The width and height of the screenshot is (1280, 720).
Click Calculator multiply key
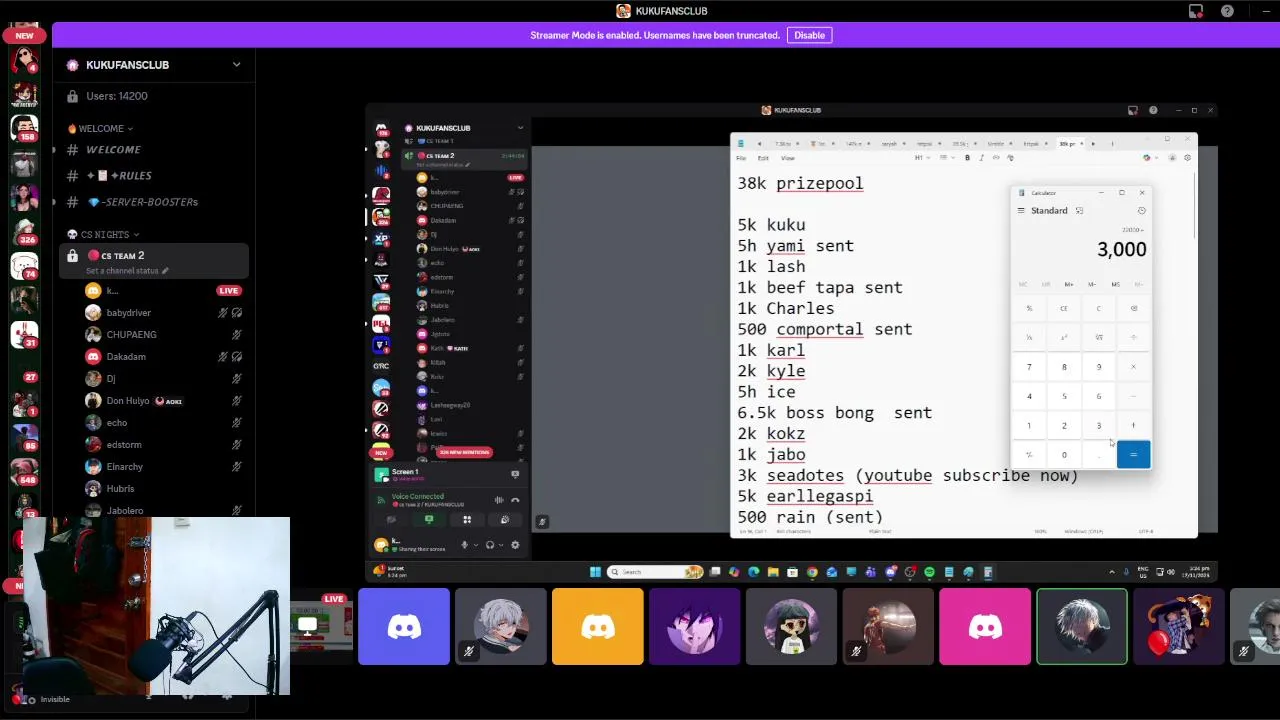[x=1133, y=367]
